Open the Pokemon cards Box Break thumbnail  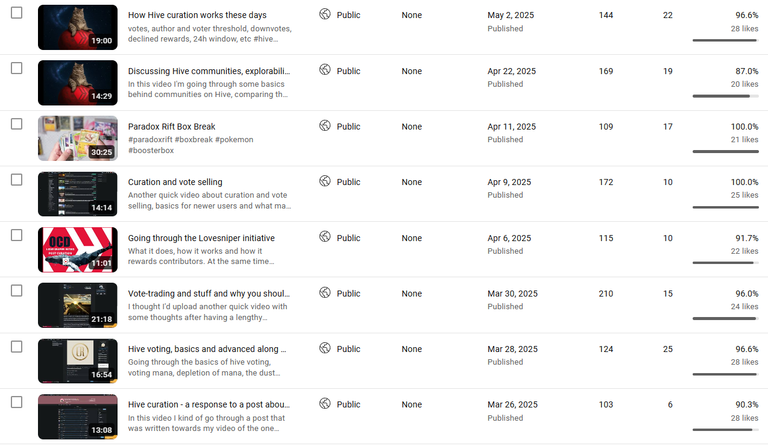click(78, 139)
